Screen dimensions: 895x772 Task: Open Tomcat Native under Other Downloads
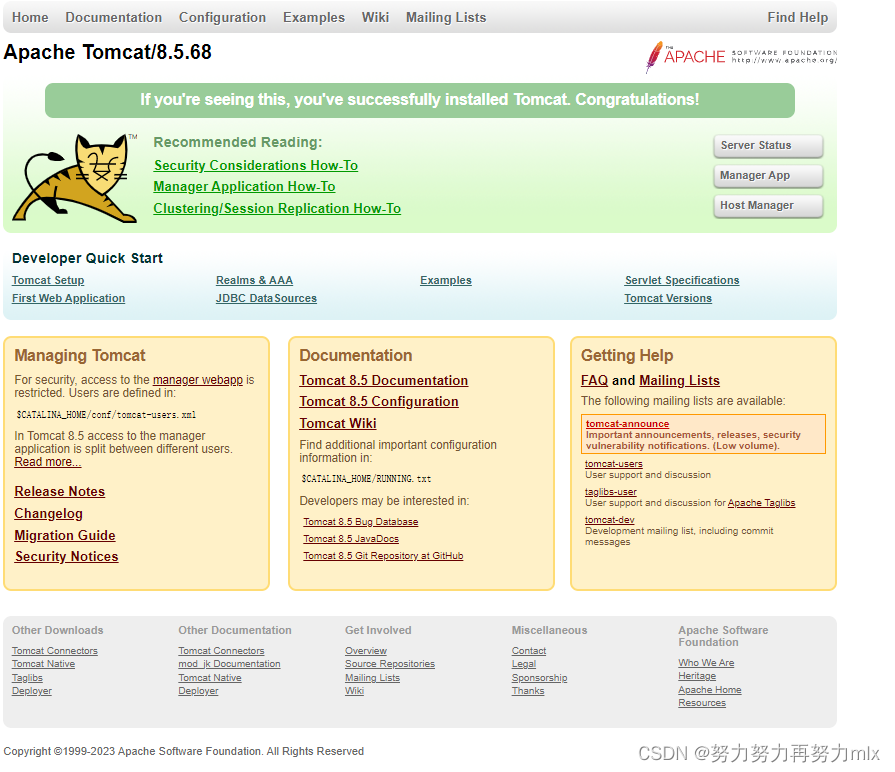[43, 664]
